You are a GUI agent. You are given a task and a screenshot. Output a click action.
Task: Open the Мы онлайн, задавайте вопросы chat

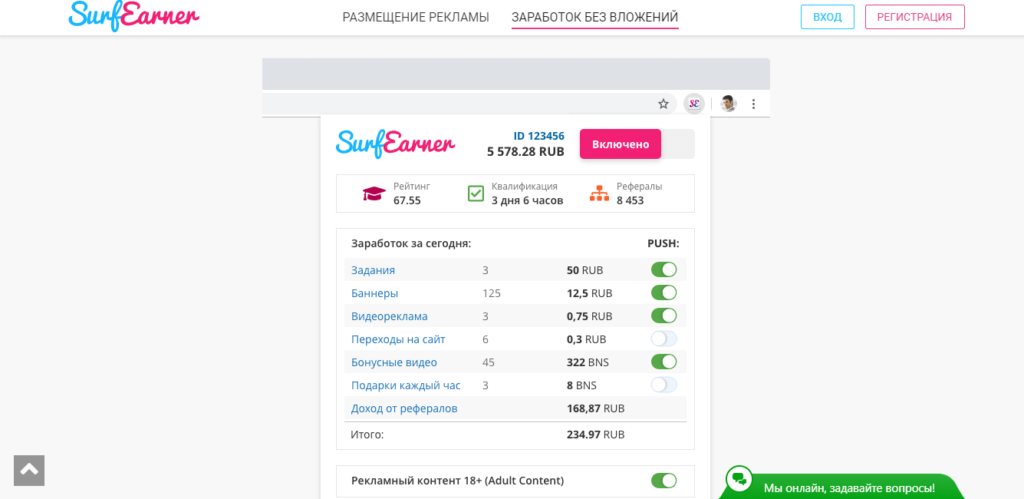tap(849, 487)
